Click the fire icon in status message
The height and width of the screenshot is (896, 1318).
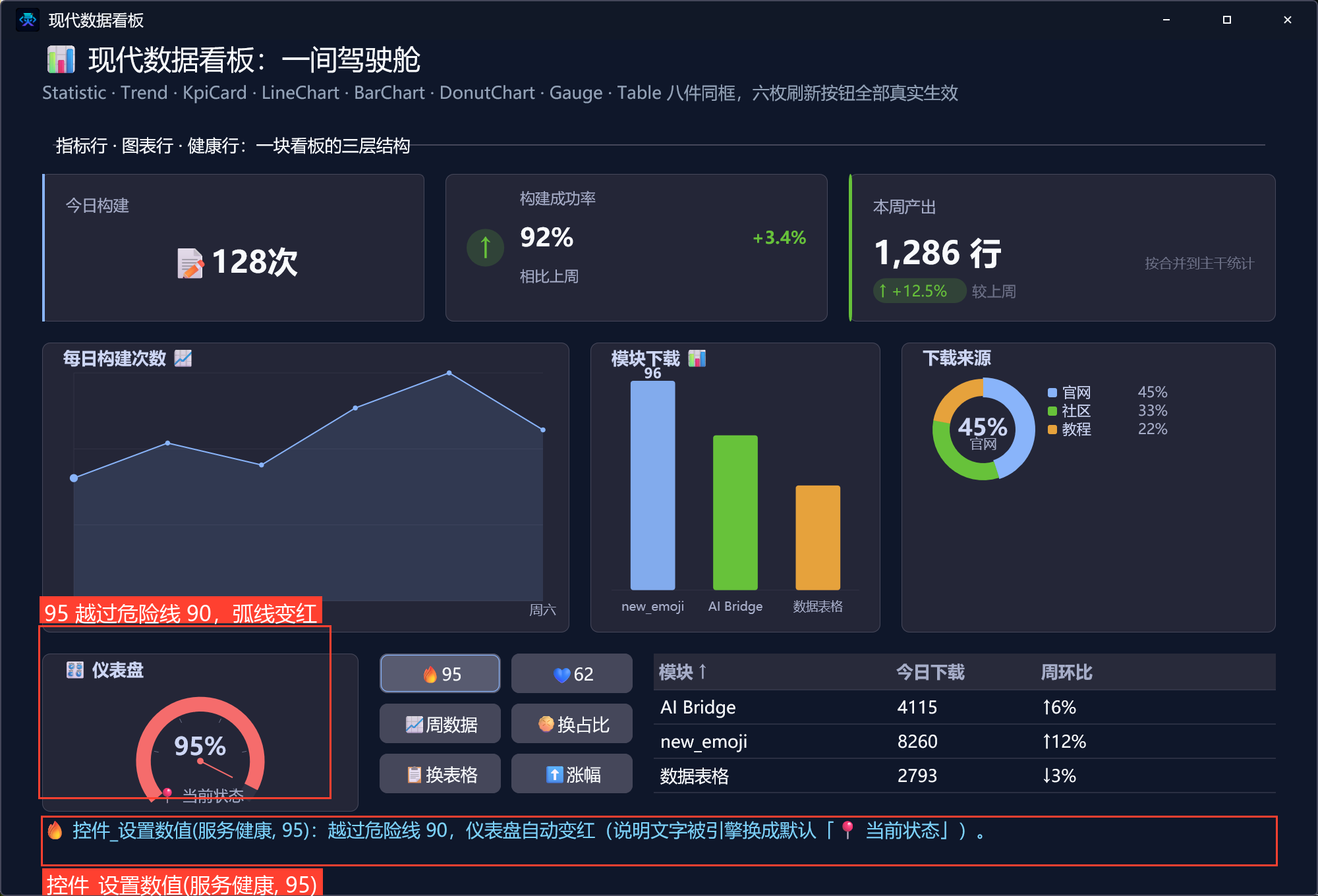(x=55, y=830)
